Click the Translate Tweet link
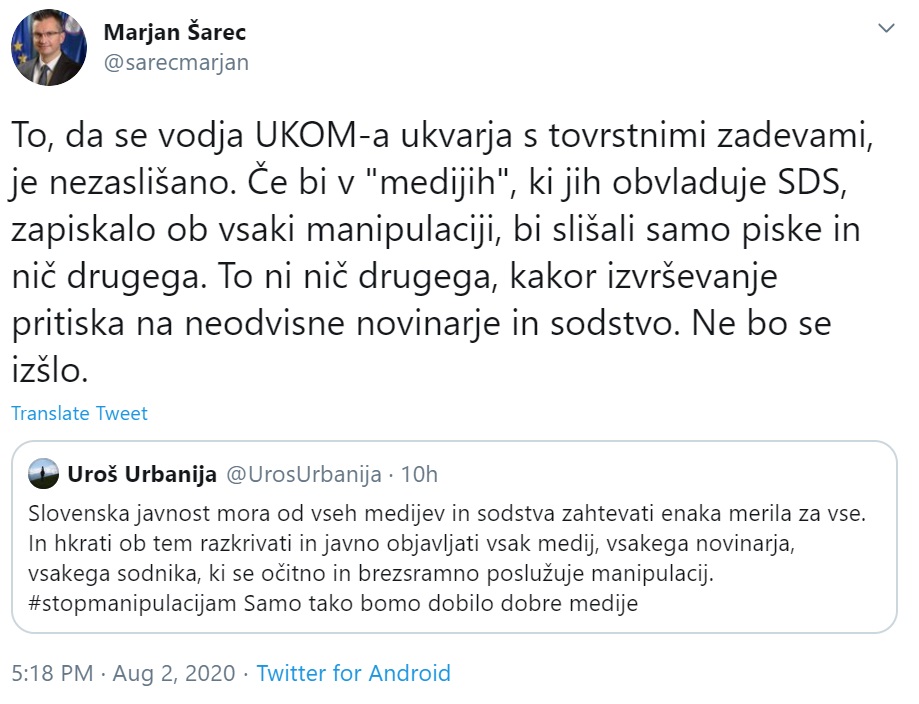Viewport: 919px width, 704px height. click(80, 413)
